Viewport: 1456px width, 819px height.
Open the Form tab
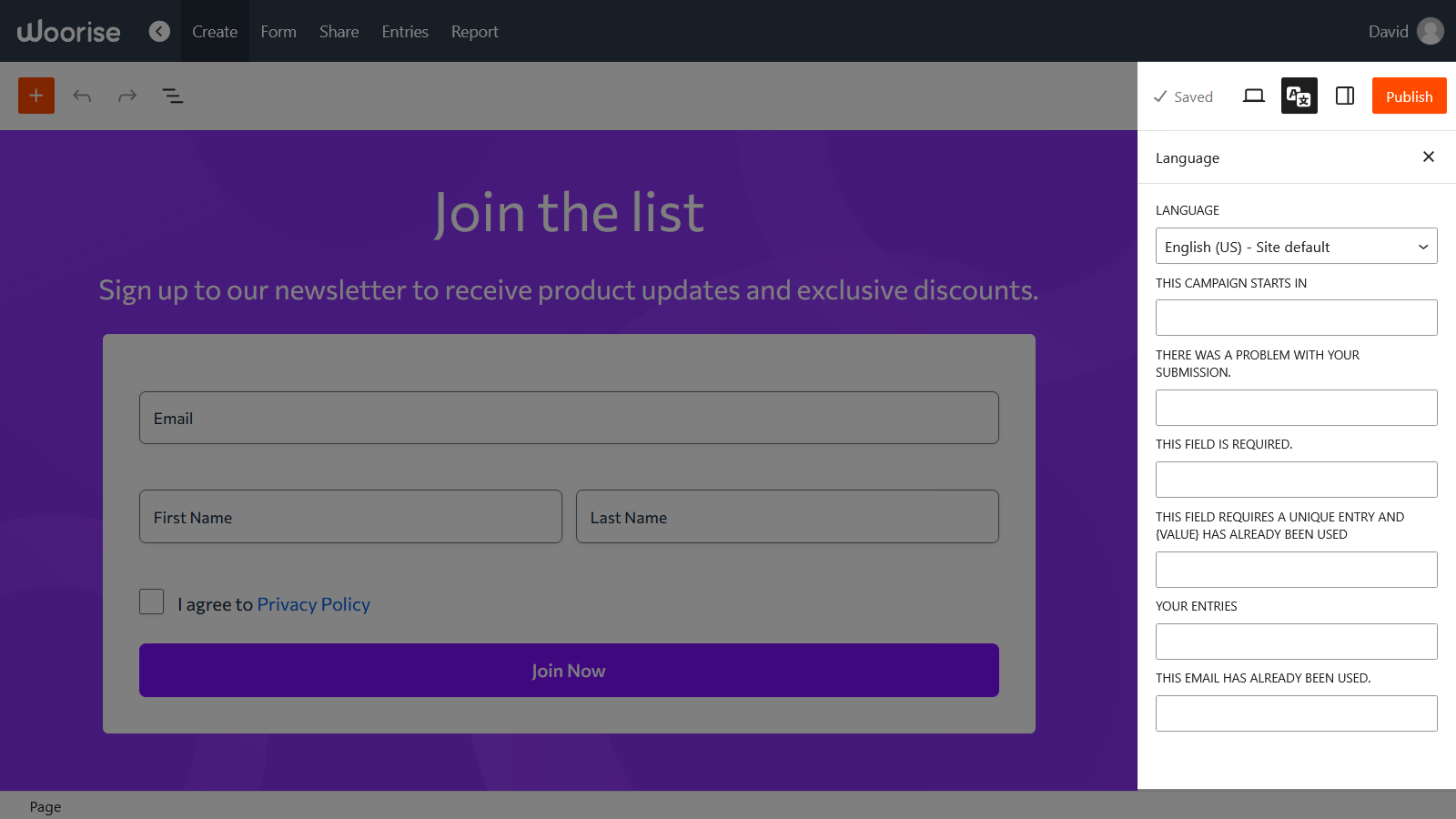278,32
